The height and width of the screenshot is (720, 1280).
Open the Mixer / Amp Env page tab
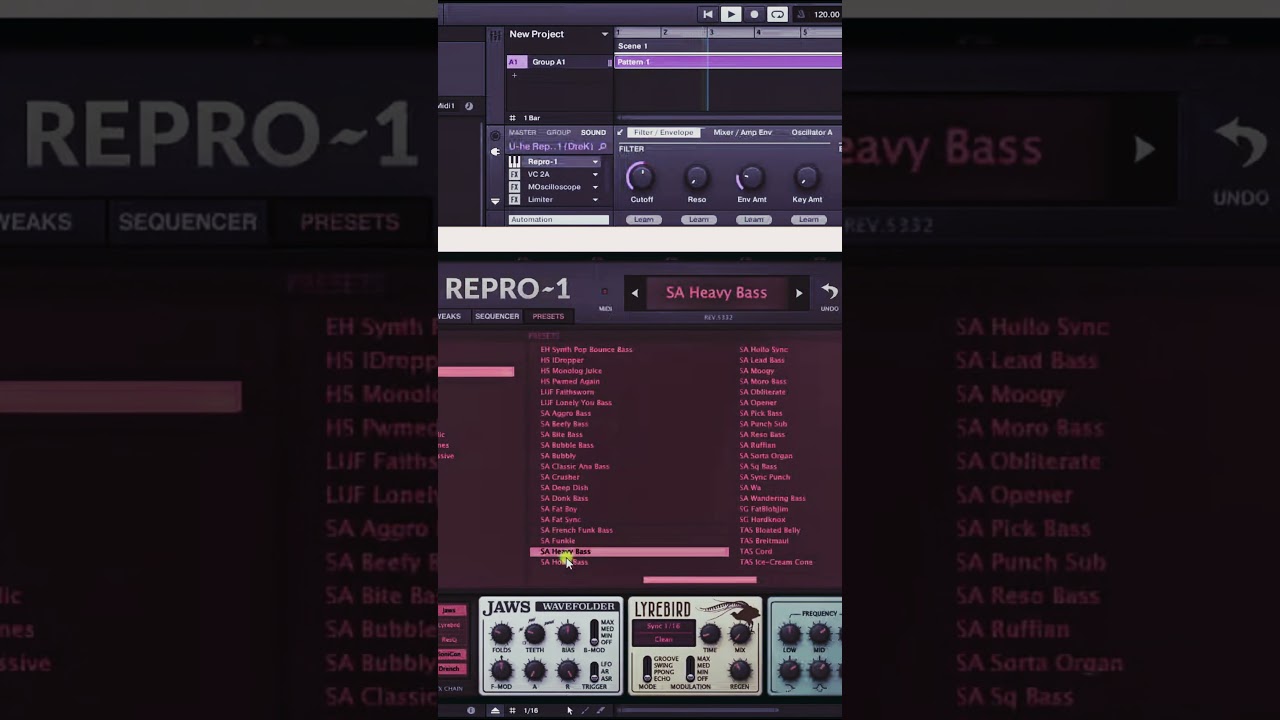tap(742, 132)
